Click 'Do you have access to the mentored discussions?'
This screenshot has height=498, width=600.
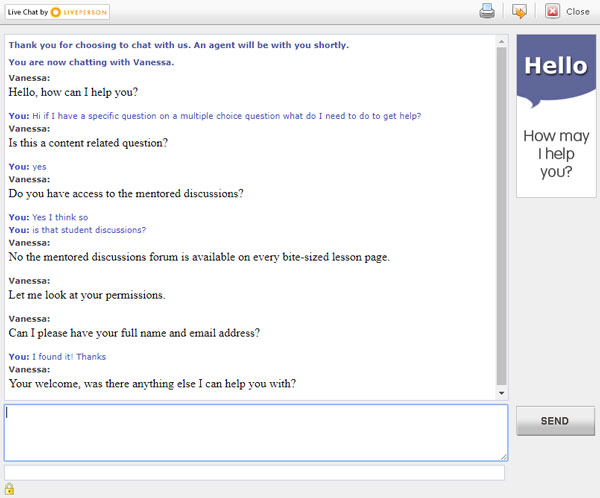[126, 194]
